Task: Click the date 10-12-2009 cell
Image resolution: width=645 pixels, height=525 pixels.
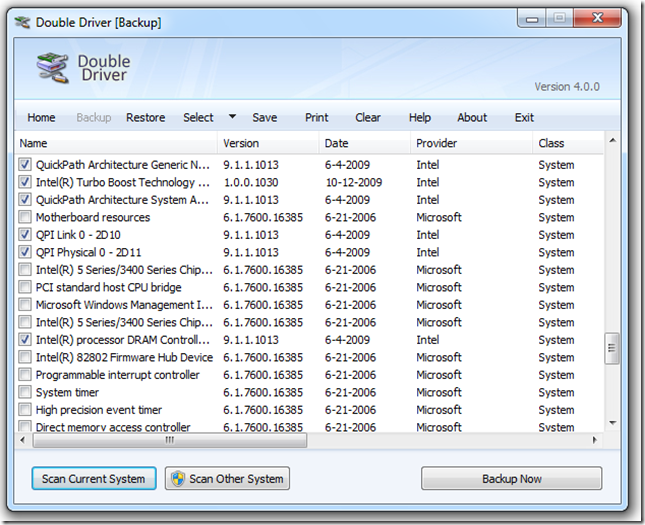Action: pos(354,182)
